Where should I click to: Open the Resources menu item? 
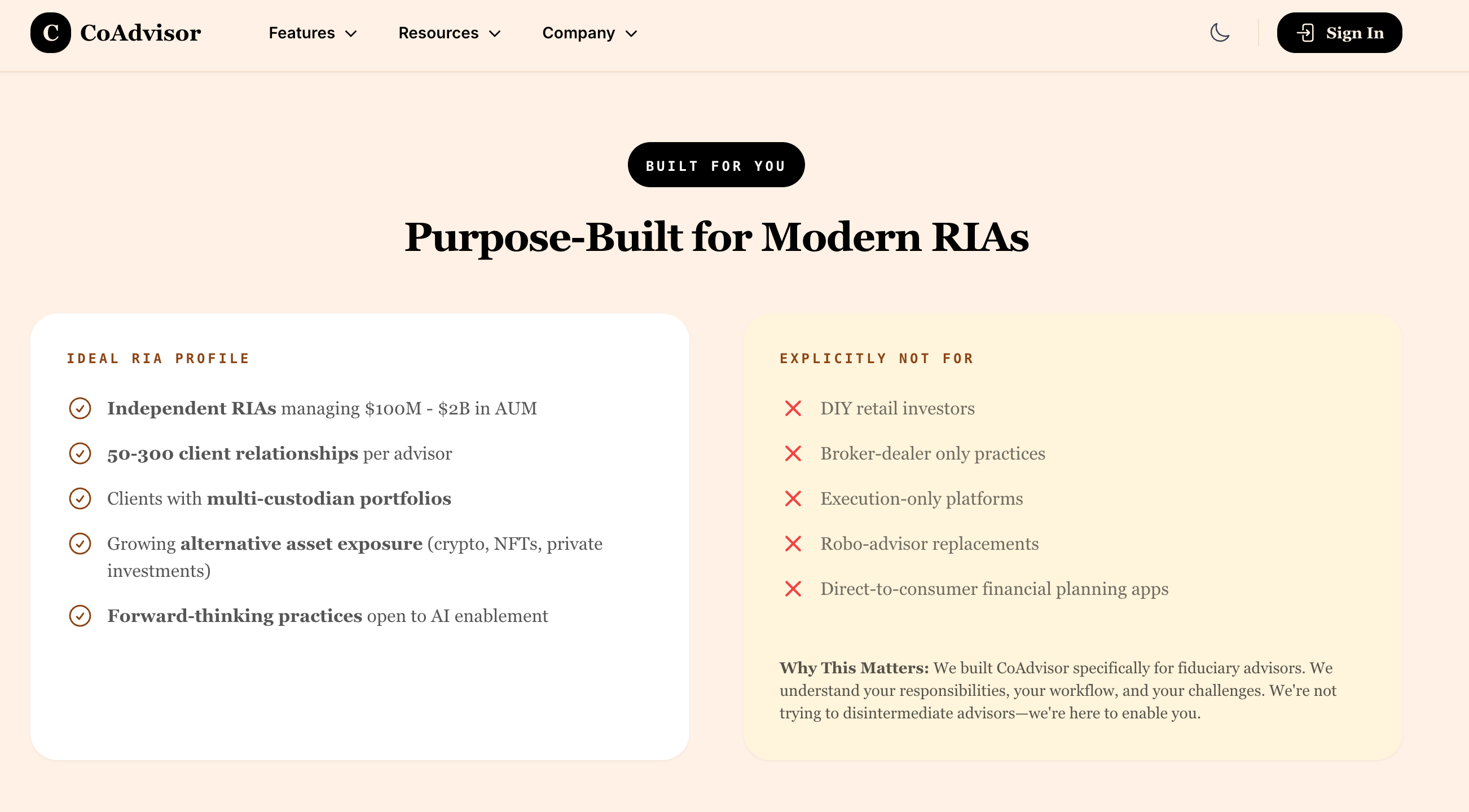438,33
